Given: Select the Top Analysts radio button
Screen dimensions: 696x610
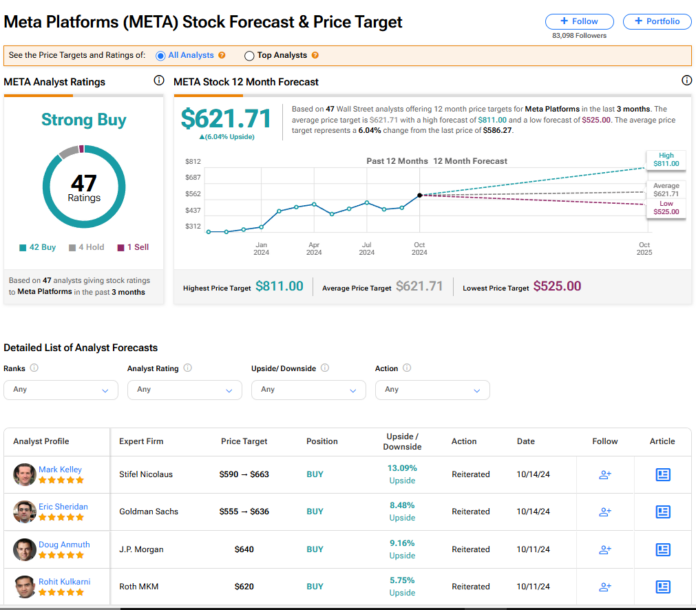Looking at the screenshot, I should click(249, 56).
